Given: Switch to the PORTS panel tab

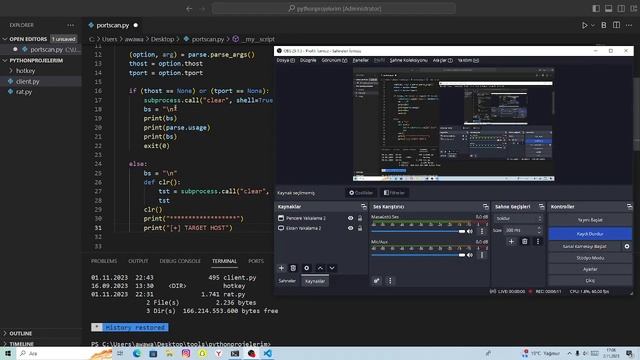Looking at the screenshot, I should click(256, 261).
